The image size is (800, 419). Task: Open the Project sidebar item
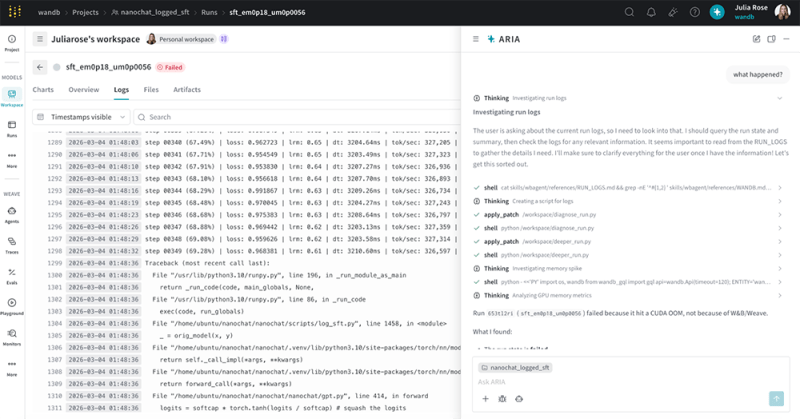pyautogui.click(x=12, y=43)
